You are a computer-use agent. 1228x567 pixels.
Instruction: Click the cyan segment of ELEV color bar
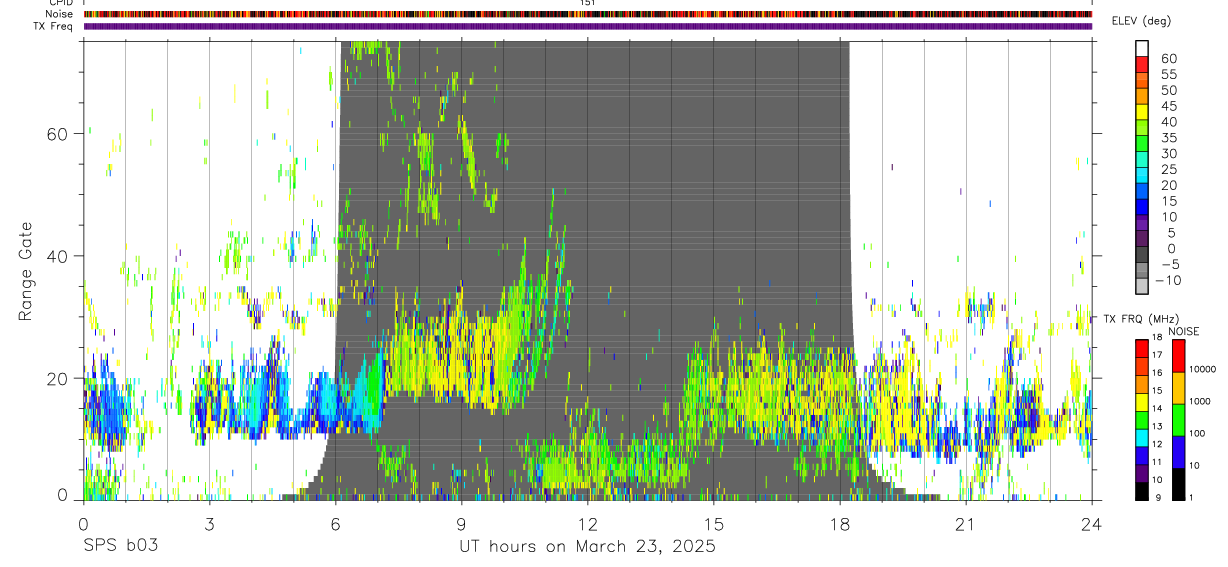1143,177
